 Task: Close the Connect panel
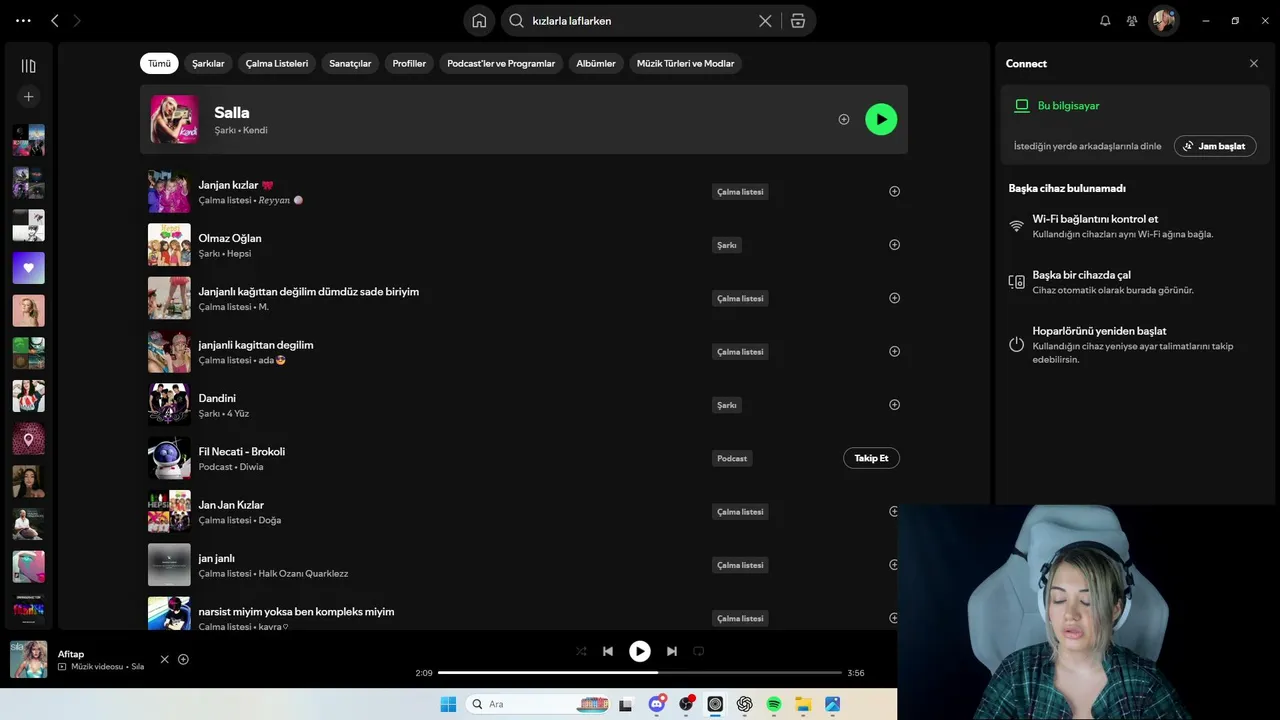1254,63
